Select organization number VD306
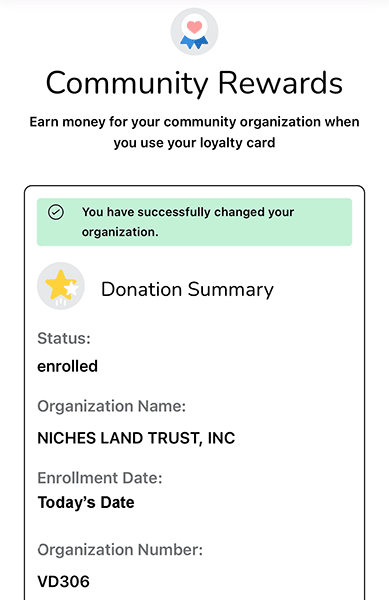The height and width of the screenshot is (600, 389). (x=63, y=582)
